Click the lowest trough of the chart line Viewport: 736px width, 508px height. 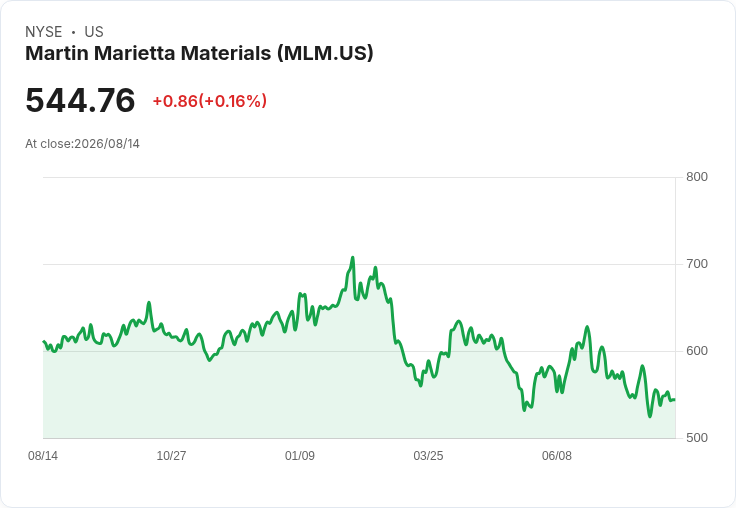coord(650,416)
